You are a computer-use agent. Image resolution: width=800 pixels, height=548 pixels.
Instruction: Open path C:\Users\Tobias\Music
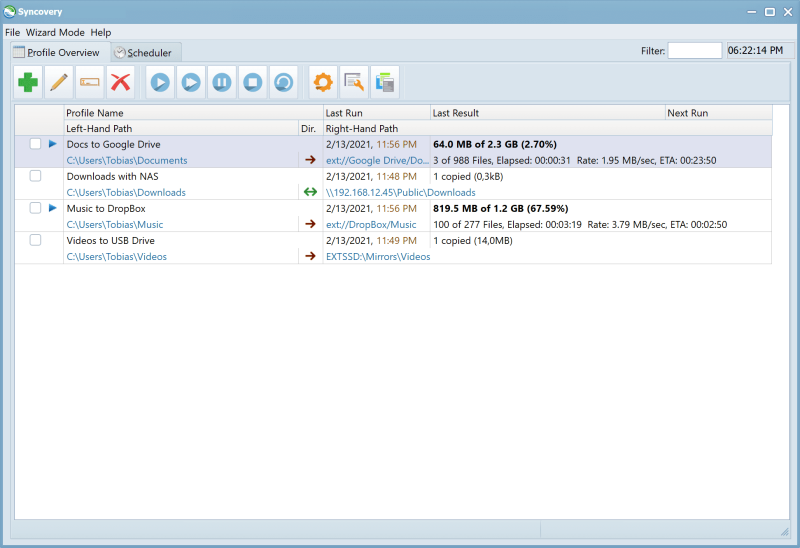pos(115,225)
